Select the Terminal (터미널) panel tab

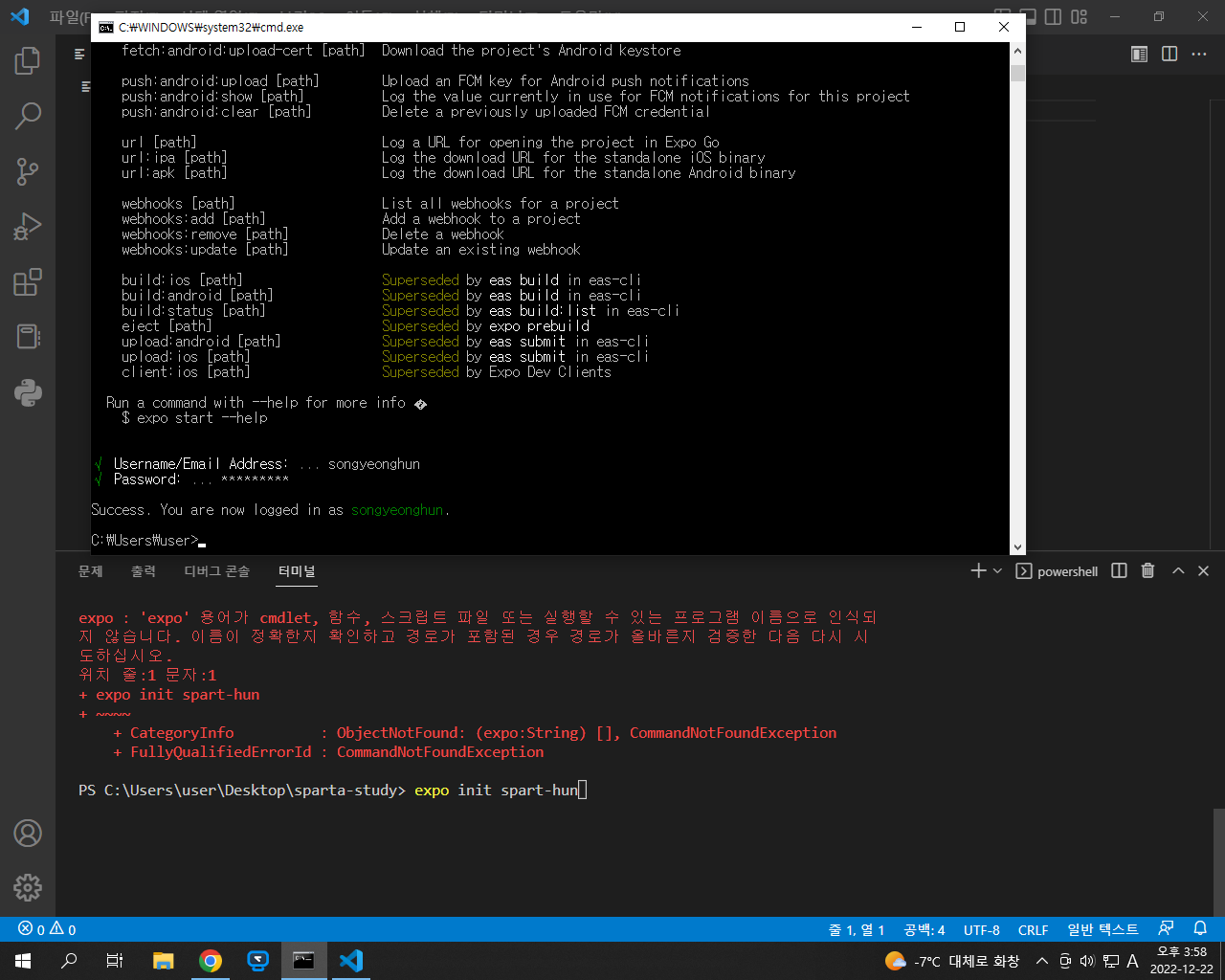tap(297, 571)
